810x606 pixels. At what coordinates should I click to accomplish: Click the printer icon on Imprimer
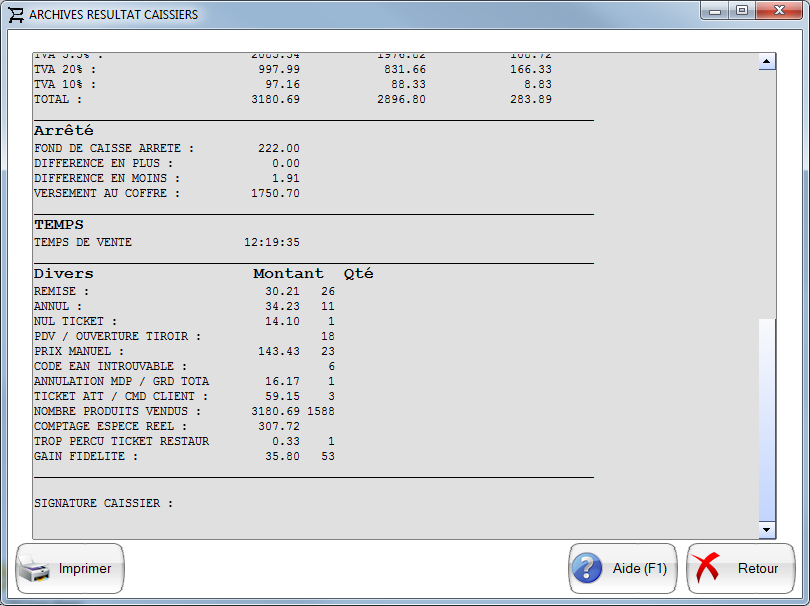click(34, 569)
